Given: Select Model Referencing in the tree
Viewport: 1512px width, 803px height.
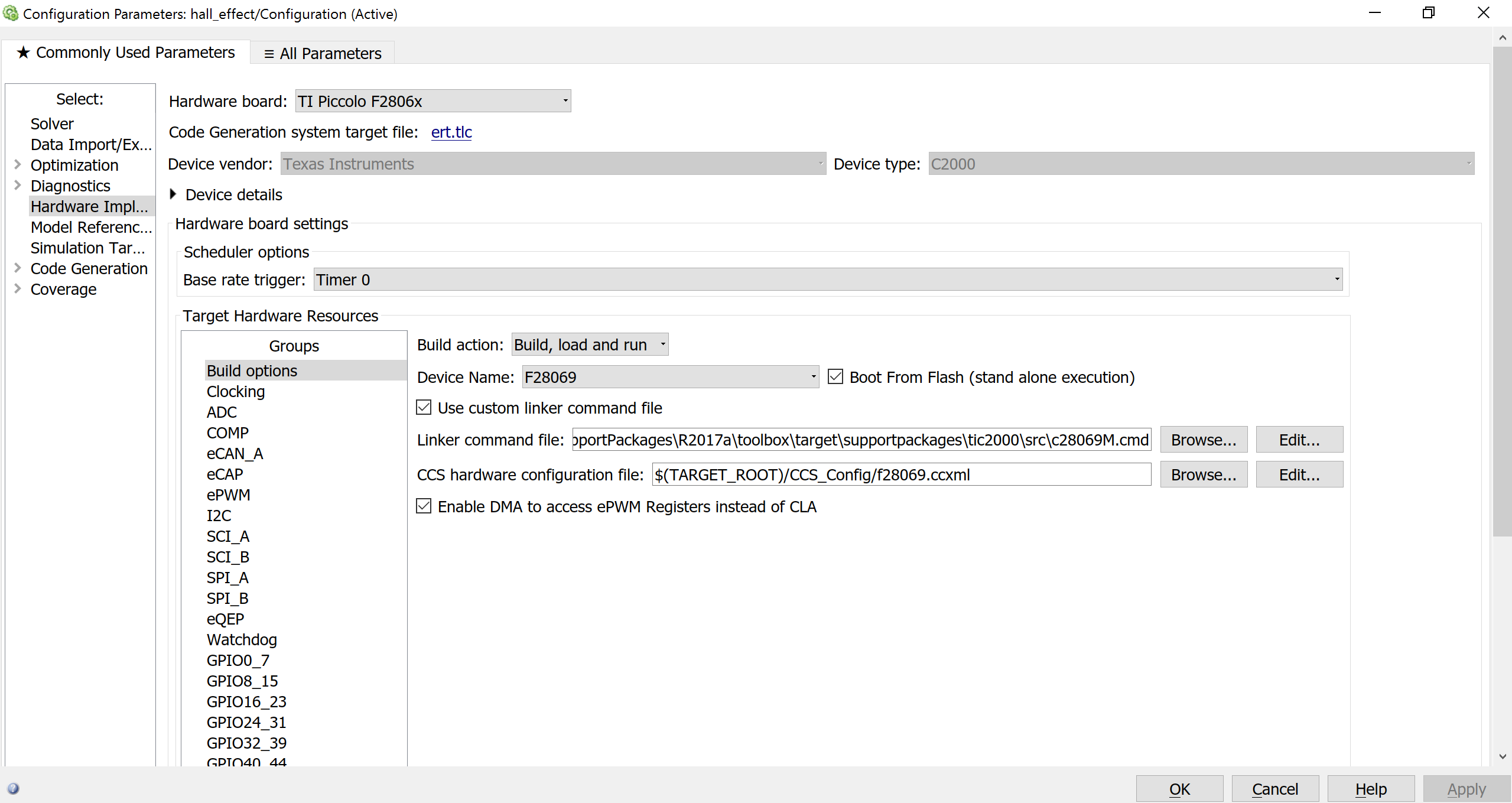Looking at the screenshot, I should coord(91,227).
